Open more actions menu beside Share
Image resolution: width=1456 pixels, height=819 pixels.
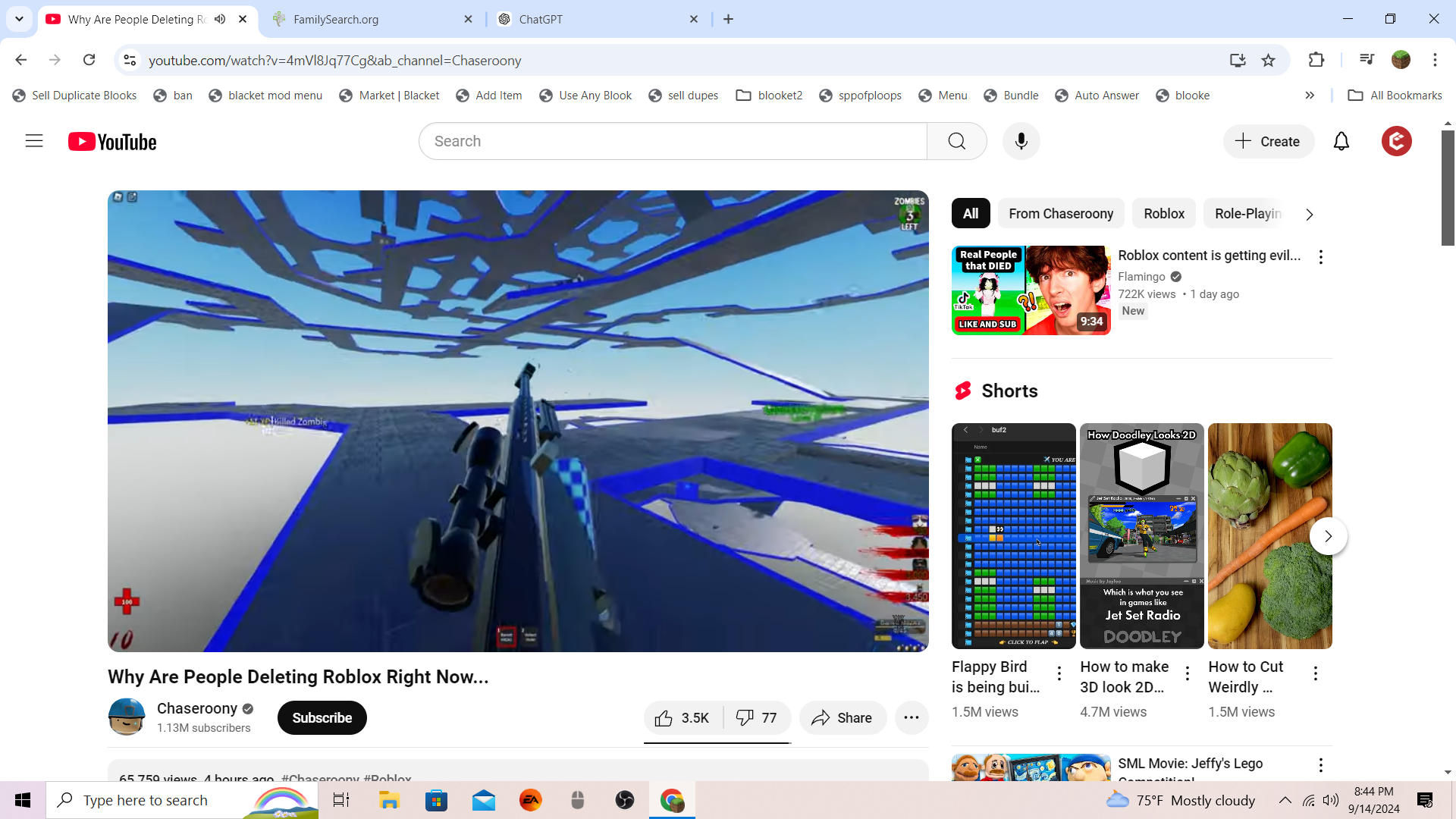[x=911, y=717]
